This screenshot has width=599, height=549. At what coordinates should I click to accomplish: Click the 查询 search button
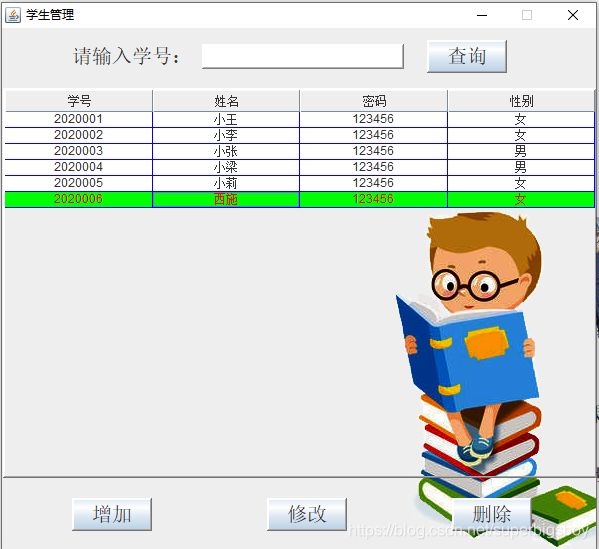coord(467,57)
